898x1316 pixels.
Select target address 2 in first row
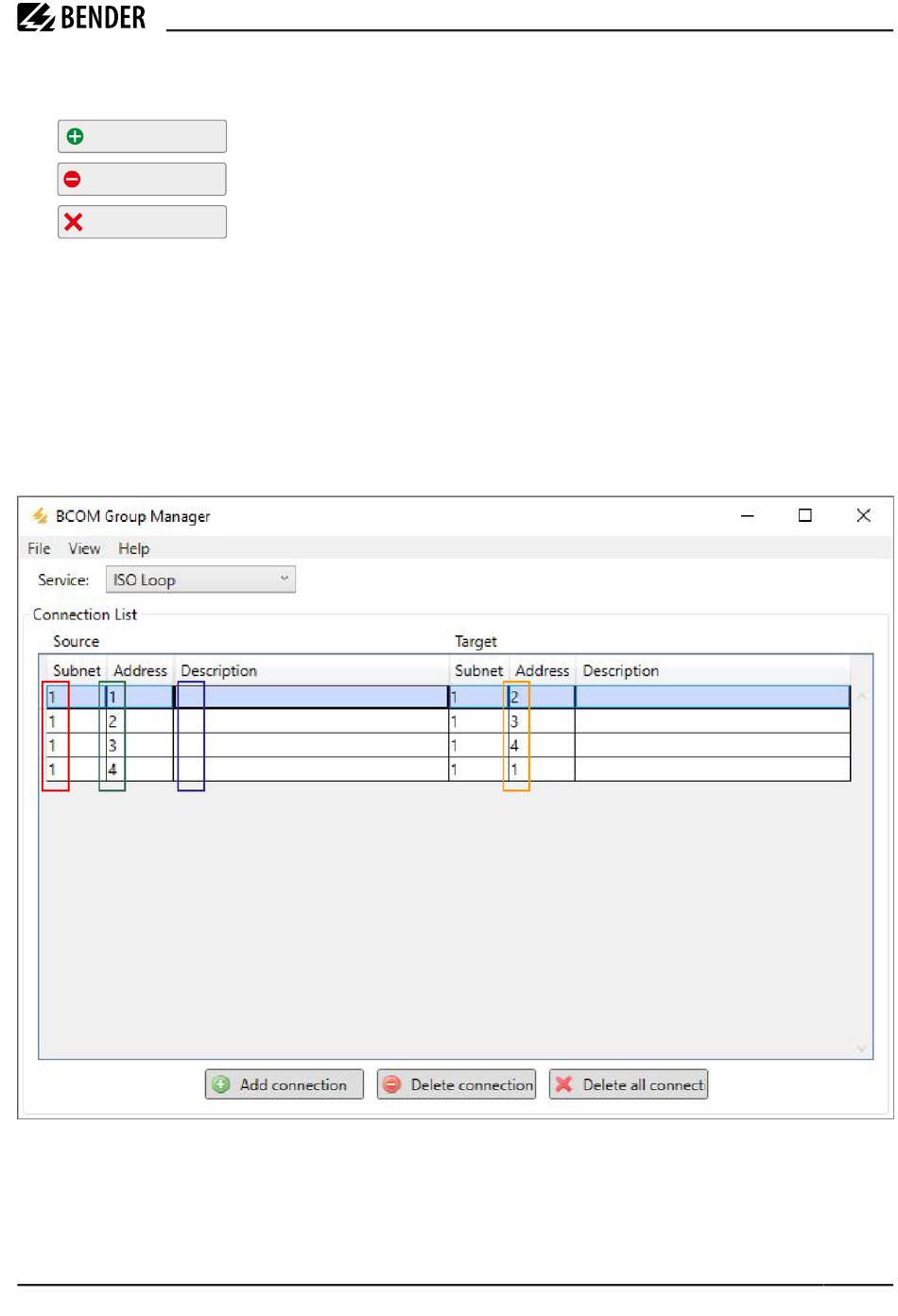[541, 697]
